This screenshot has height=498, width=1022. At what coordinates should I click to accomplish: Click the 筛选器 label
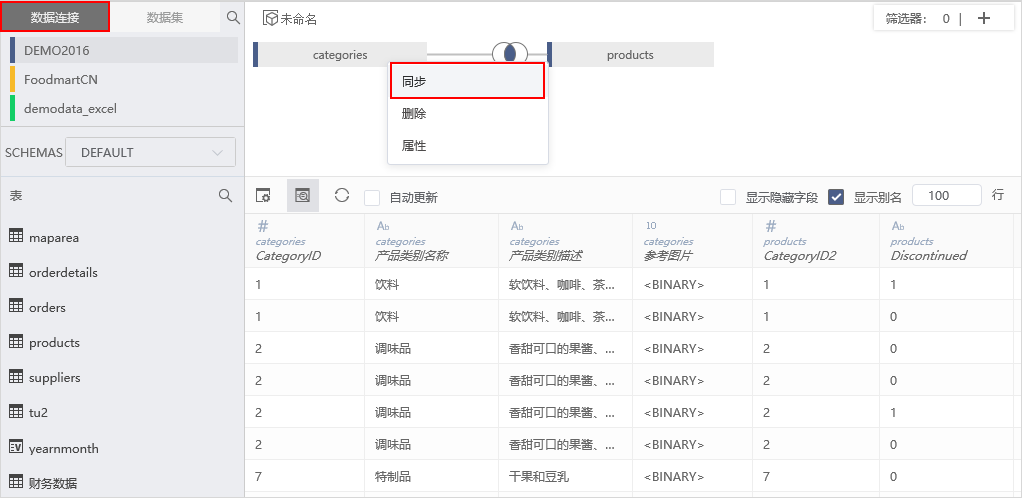tap(906, 19)
